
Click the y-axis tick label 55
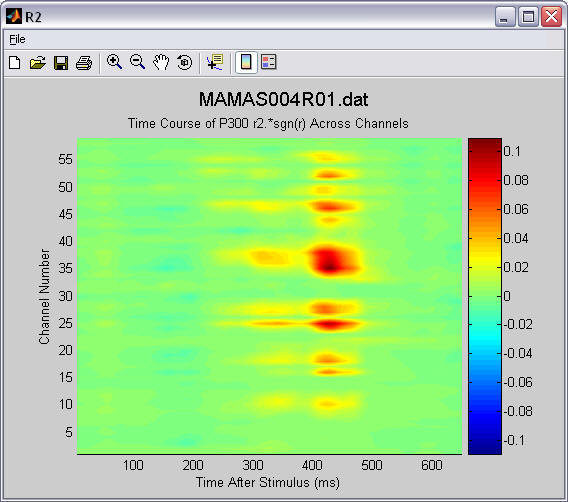tap(66, 159)
